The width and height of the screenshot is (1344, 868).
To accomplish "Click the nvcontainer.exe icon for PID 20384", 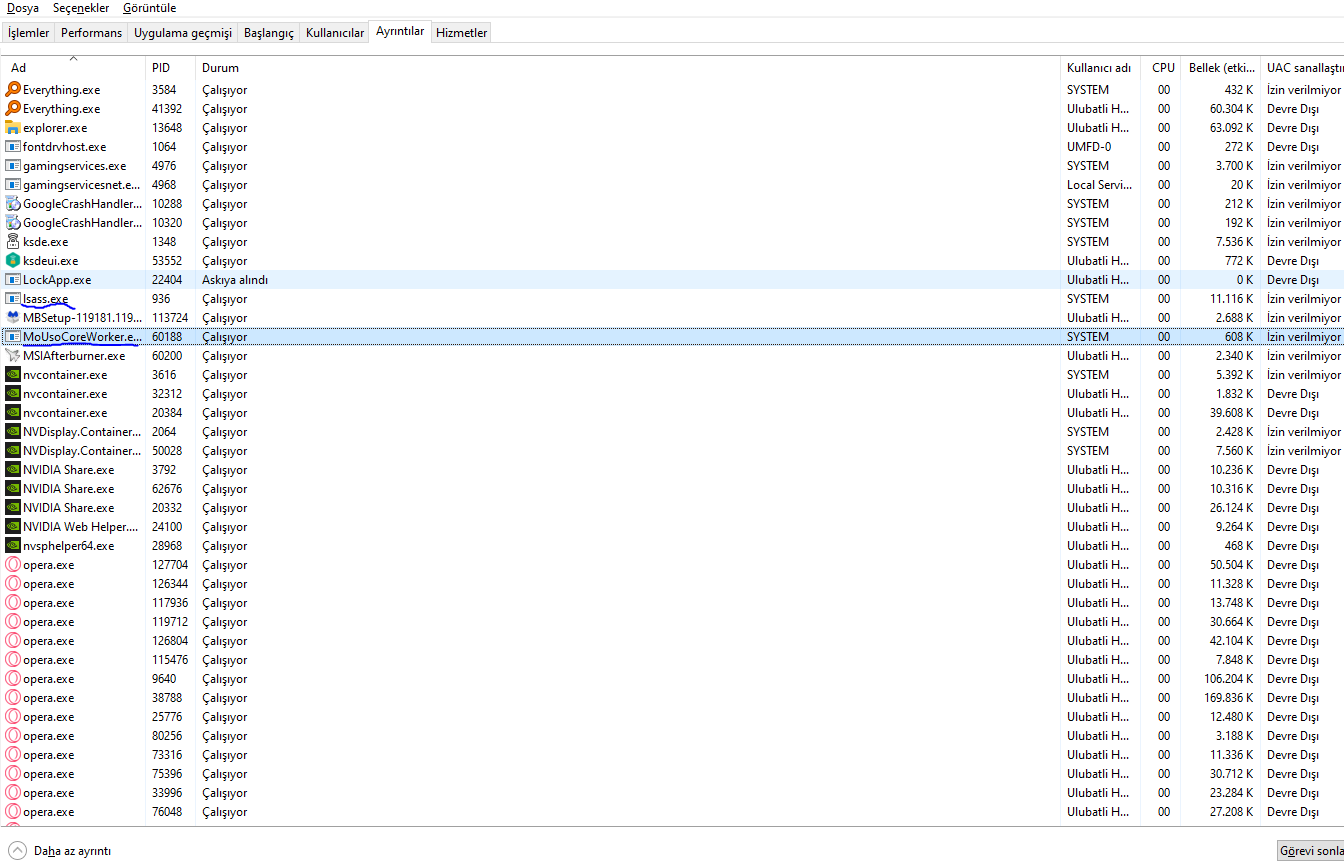I will point(13,412).
